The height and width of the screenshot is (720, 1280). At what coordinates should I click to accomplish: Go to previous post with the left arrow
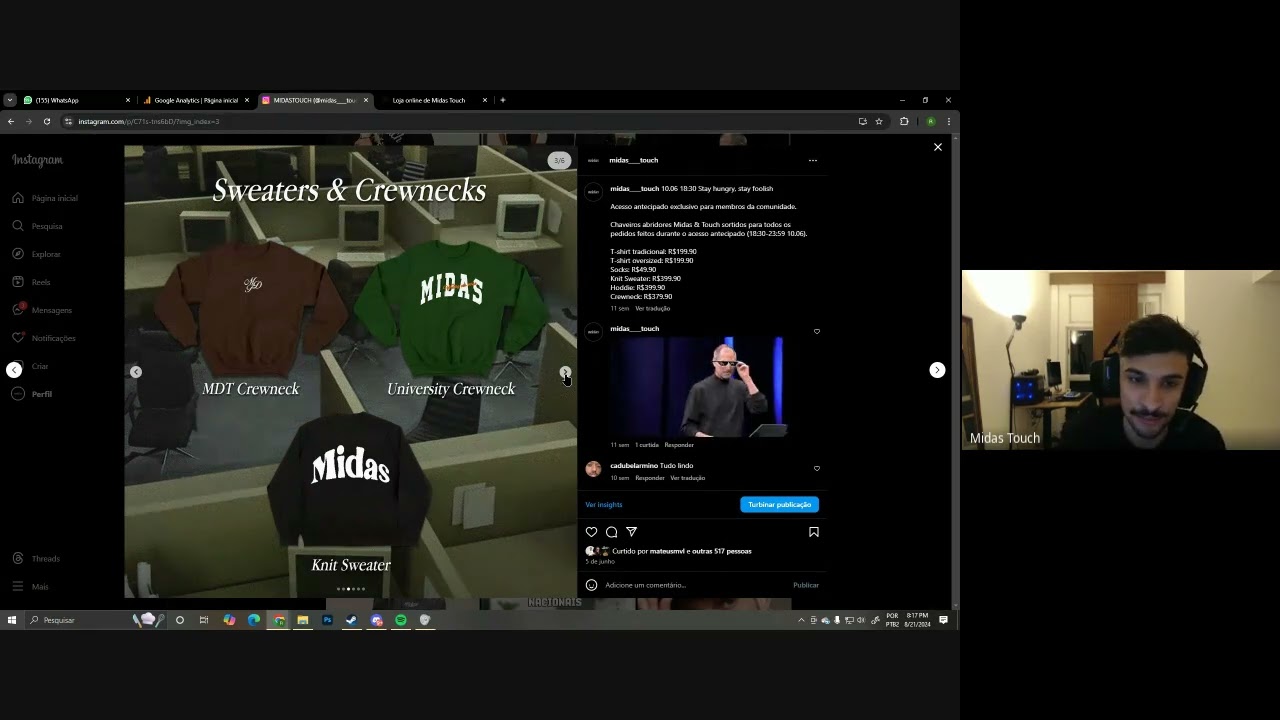click(14, 370)
